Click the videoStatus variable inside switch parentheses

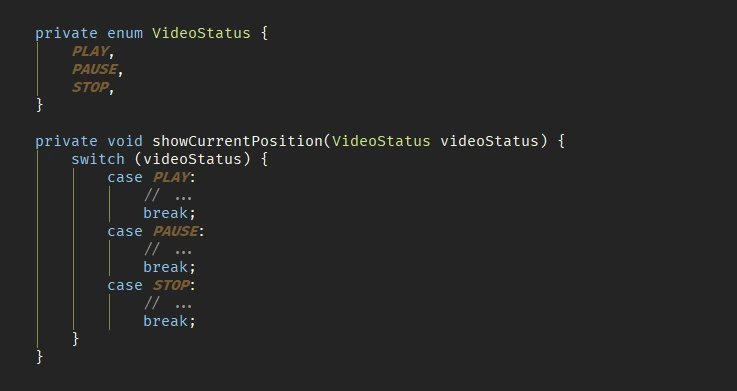point(192,159)
